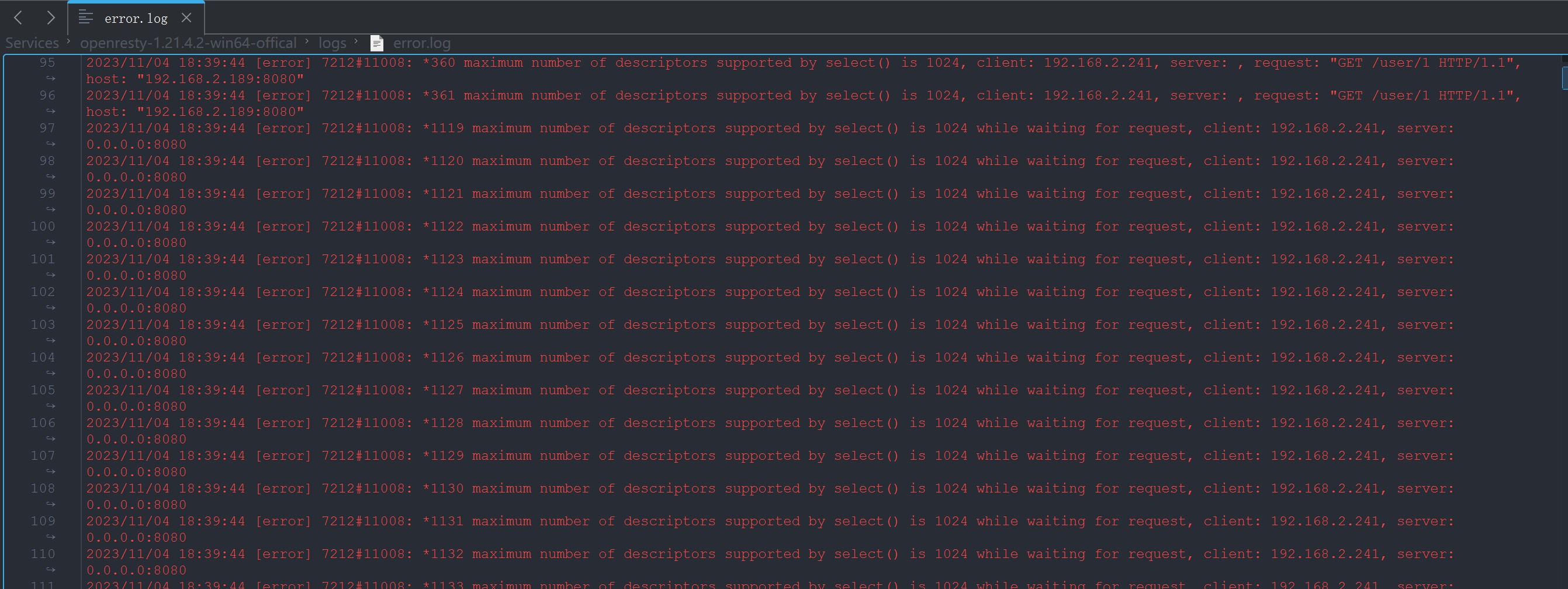Click line number 107 in gutter

coord(43,456)
